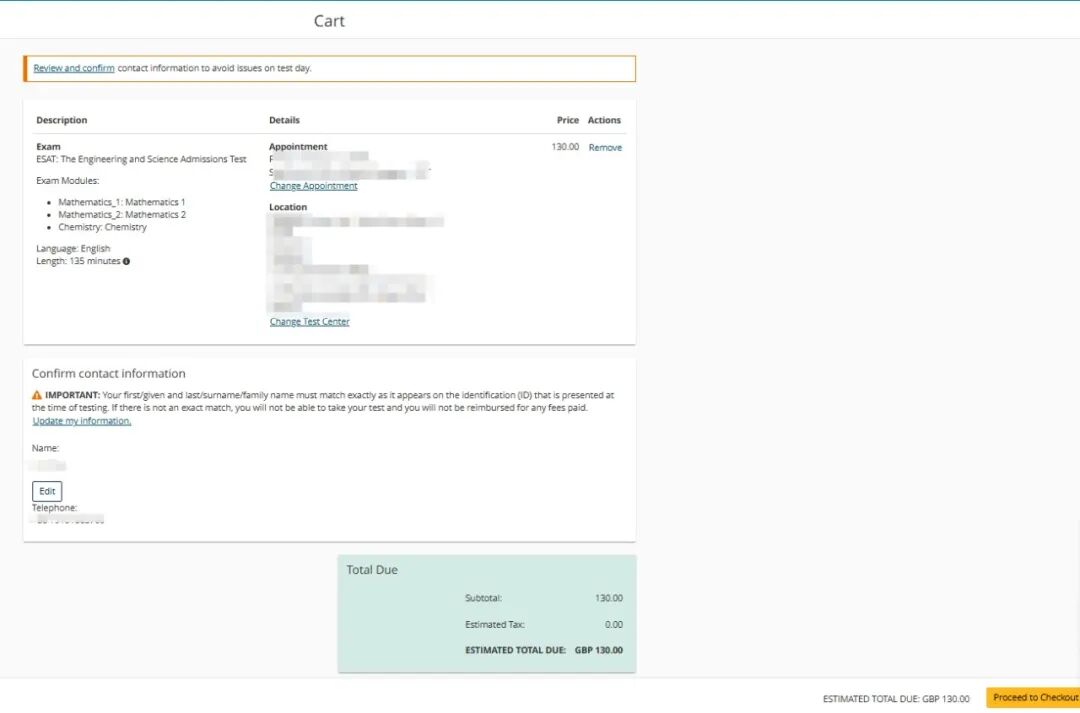This screenshot has height=713, width=1080.
Task: Click the info icon next to Length
Action: tap(126, 262)
